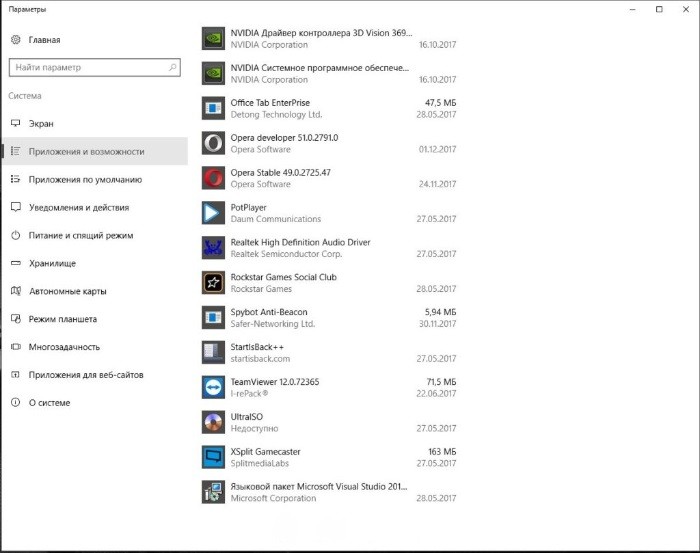Click the UltraISO disc icon
700x553 pixels.
click(x=213, y=422)
